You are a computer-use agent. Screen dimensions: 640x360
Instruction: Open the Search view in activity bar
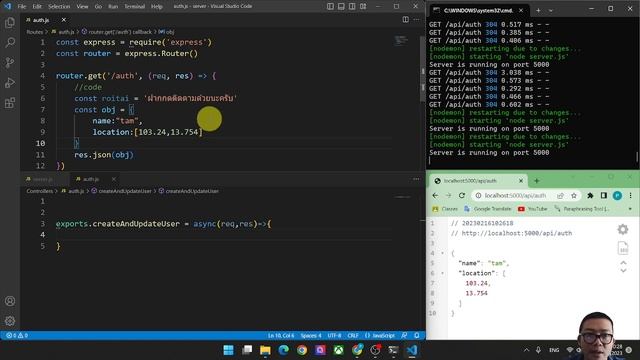(10, 42)
